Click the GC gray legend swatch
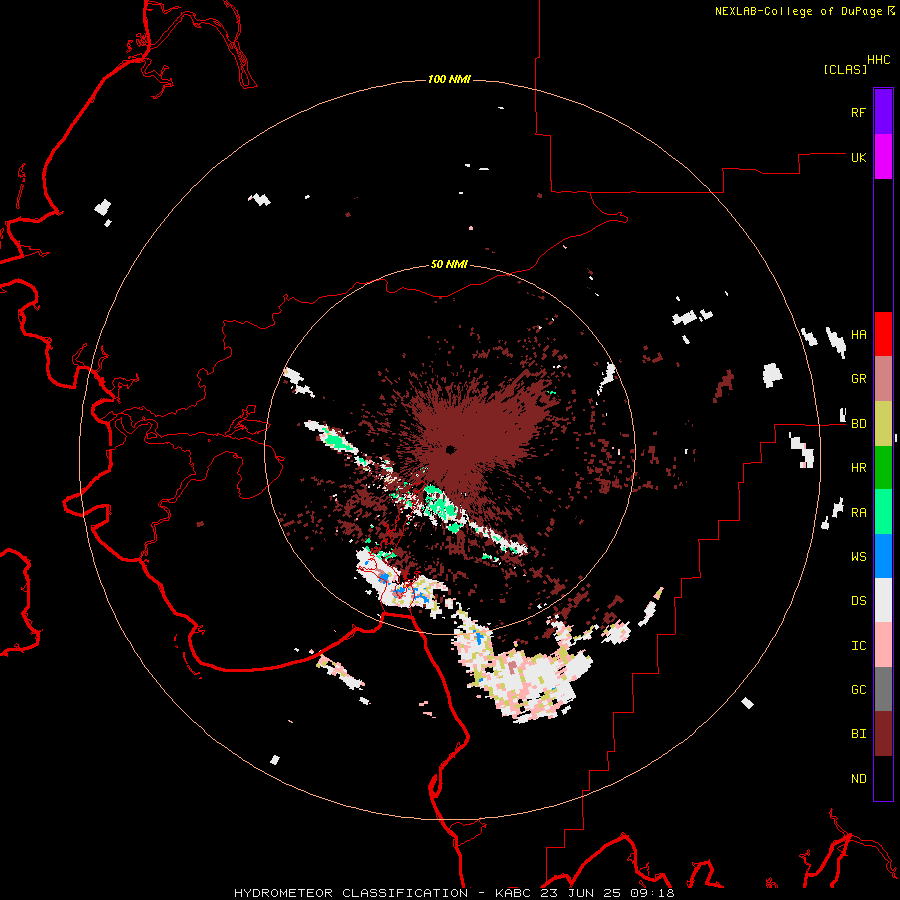The image size is (900, 900). pos(883,689)
